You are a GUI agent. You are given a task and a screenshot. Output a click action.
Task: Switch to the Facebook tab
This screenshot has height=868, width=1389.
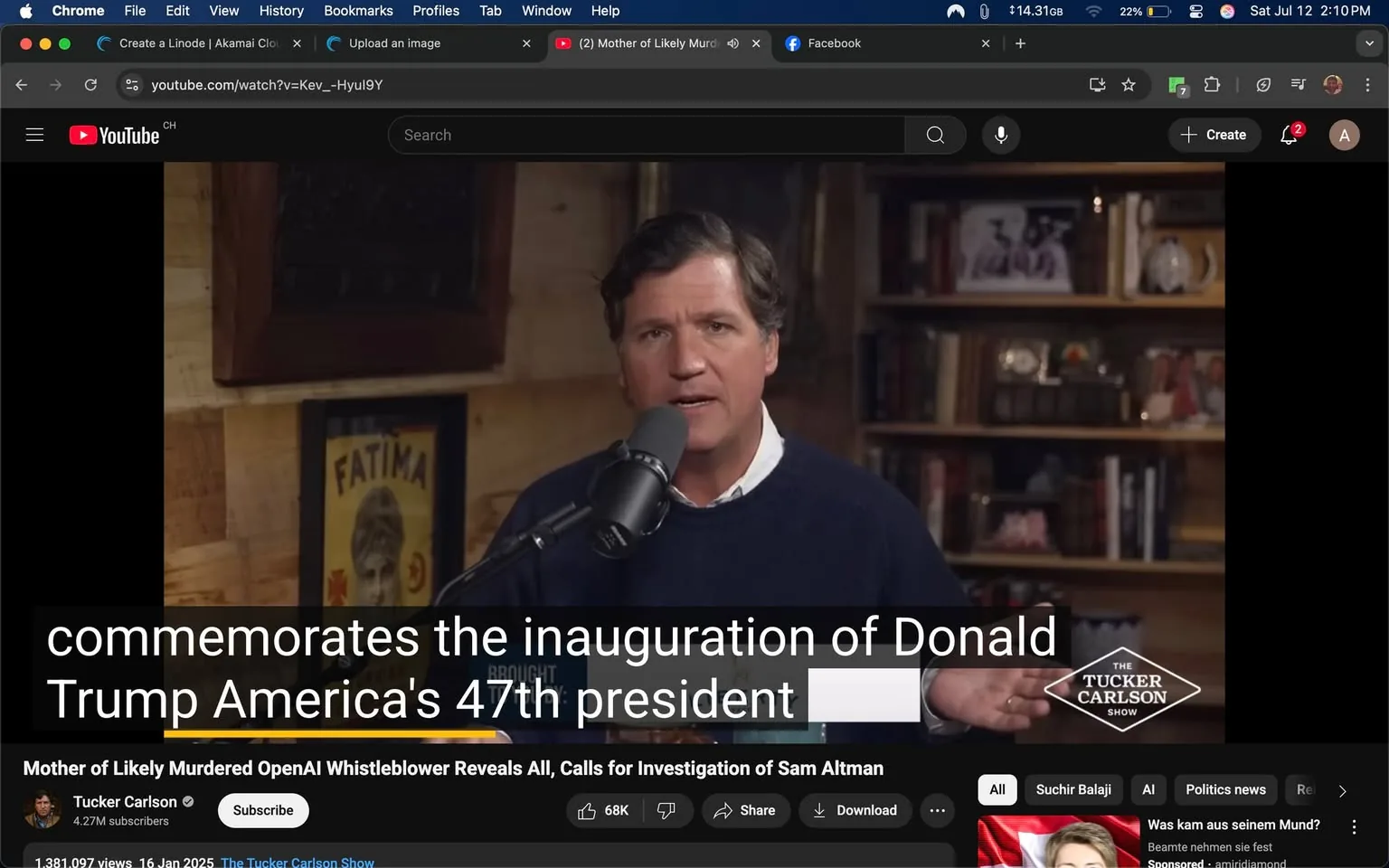click(834, 43)
